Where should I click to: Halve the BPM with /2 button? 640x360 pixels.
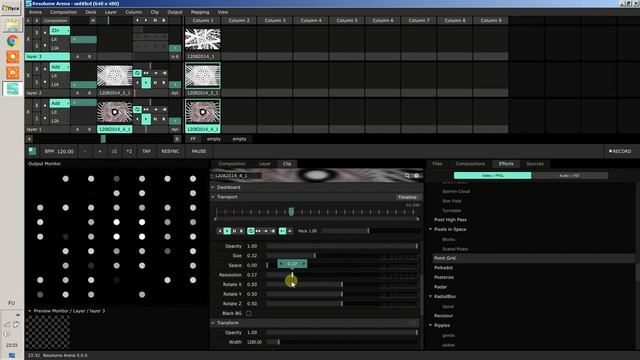114,151
